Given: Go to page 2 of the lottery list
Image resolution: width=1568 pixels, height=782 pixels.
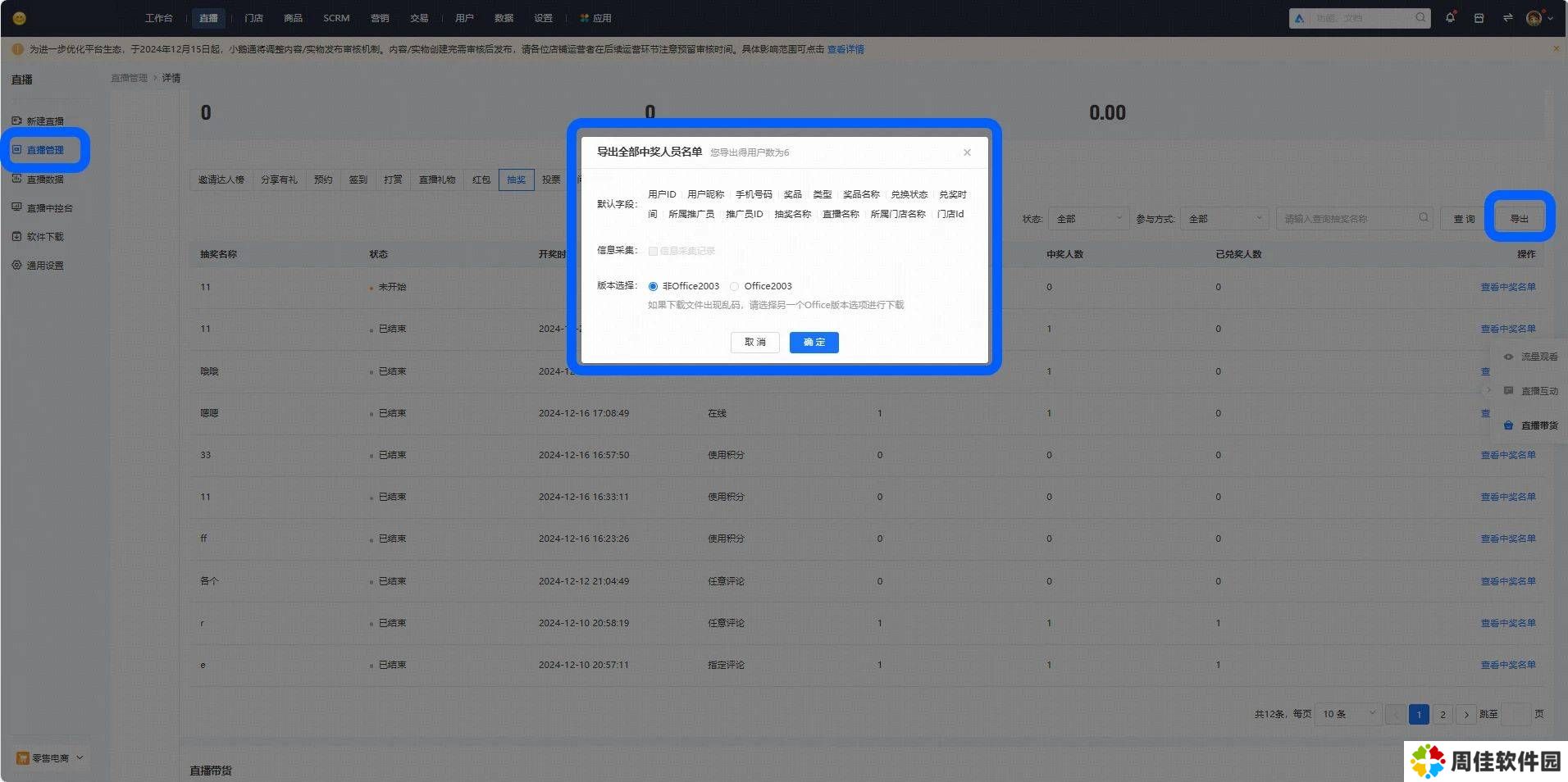Looking at the screenshot, I should pyautogui.click(x=1443, y=714).
